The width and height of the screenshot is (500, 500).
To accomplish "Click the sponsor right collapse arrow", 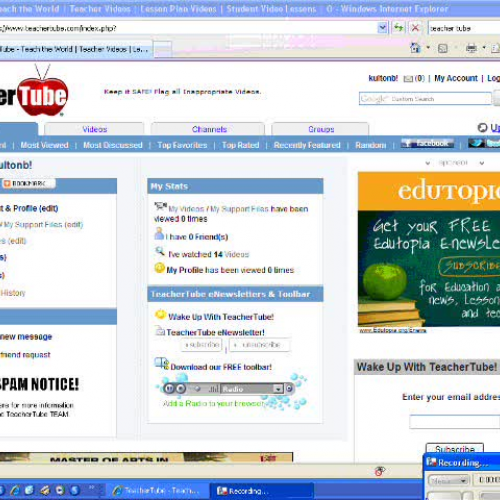I will point(482,163).
